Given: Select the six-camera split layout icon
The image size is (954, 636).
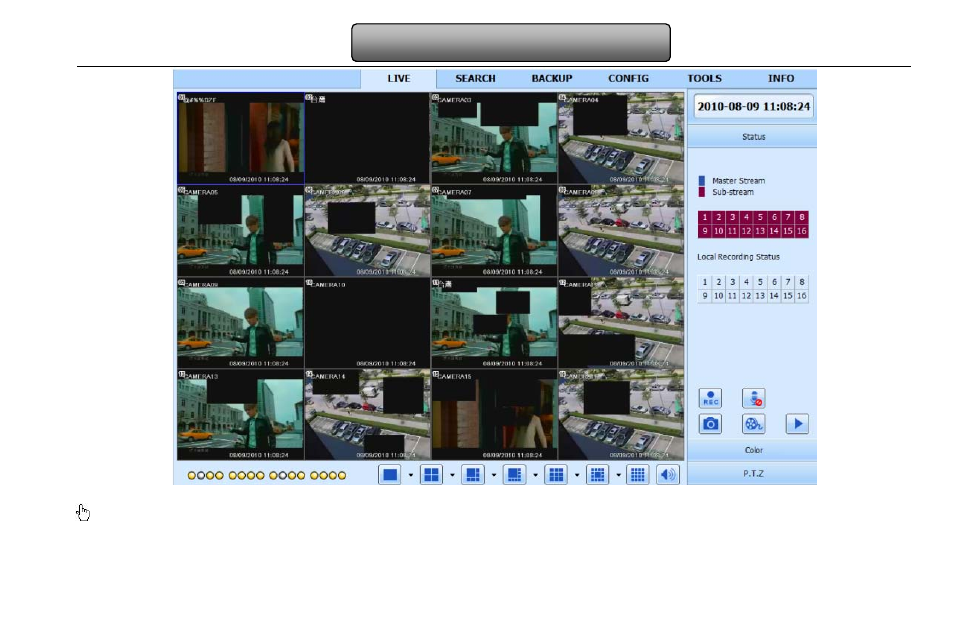Looking at the screenshot, I should (x=473, y=475).
